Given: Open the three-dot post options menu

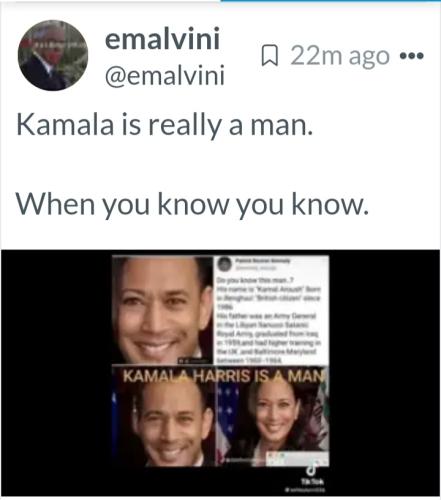Looking at the screenshot, I should (412, 55).
